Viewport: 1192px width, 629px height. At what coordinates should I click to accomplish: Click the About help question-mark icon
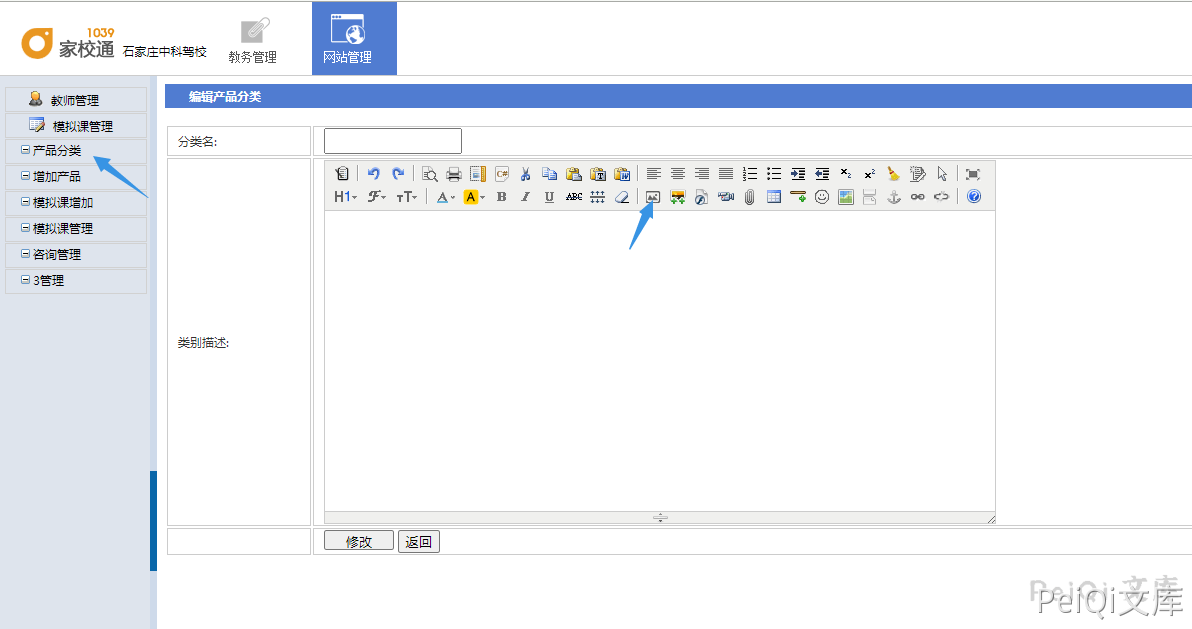pos(974,197)
